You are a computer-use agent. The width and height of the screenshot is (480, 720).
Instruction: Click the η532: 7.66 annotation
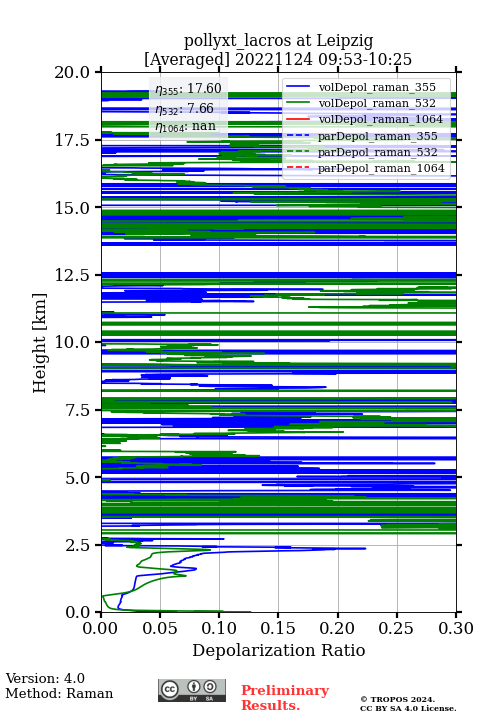click(x=185, y=108)
